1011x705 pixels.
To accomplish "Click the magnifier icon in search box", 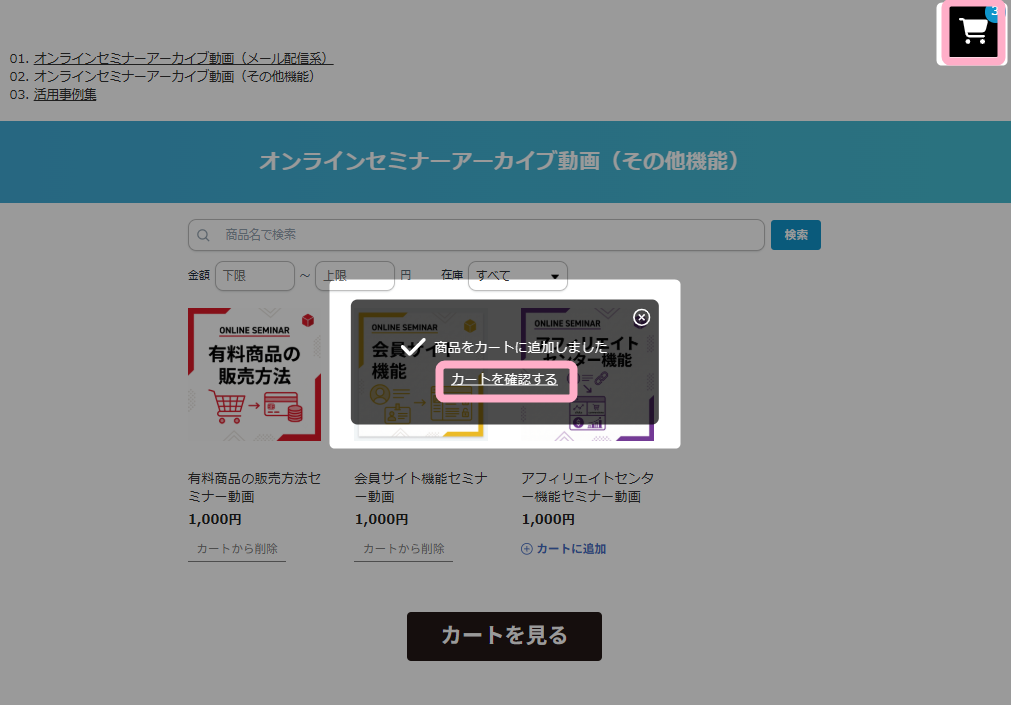I will point(203,235).
